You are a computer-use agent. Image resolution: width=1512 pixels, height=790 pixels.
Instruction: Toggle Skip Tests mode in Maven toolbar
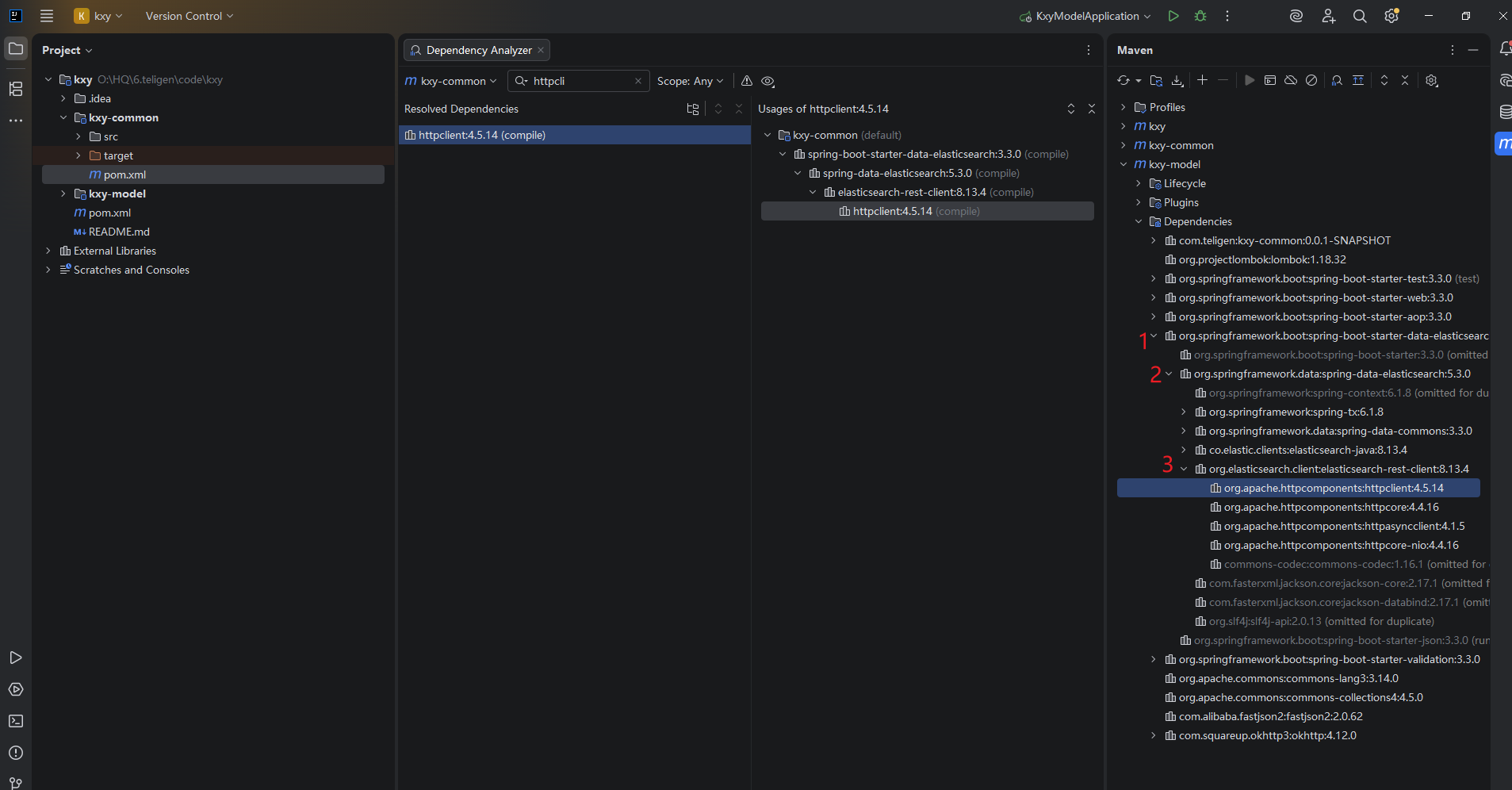click(x=1311, y=80)
